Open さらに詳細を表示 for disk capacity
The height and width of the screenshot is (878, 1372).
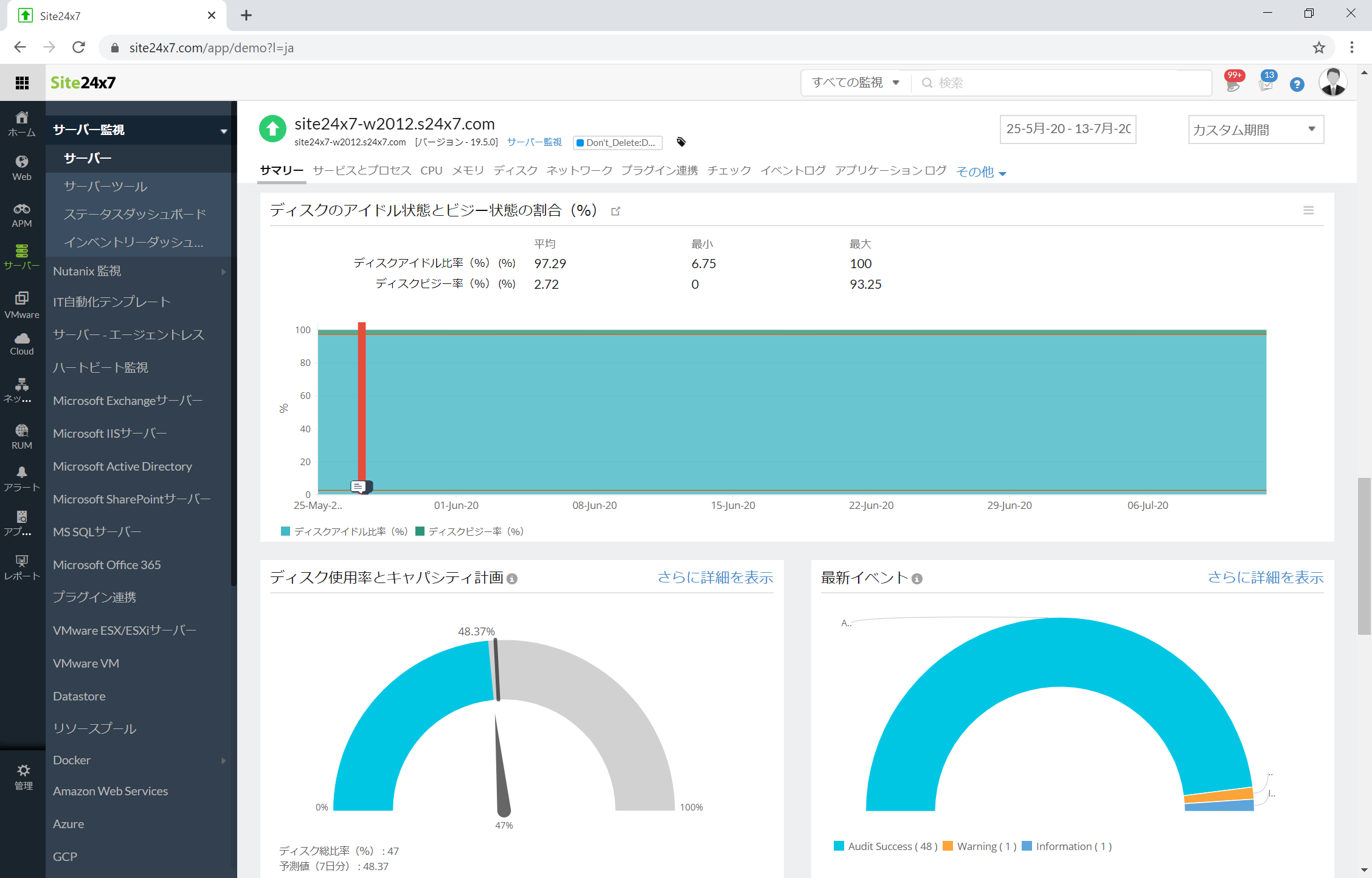tap(715, 578)
